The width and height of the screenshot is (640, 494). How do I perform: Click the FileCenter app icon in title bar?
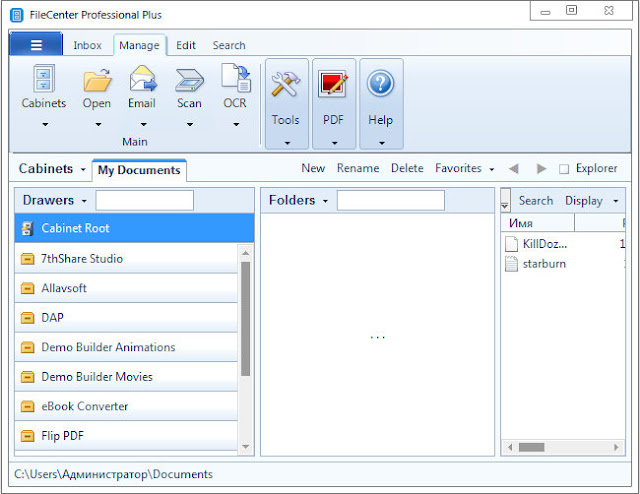[17, 15]
